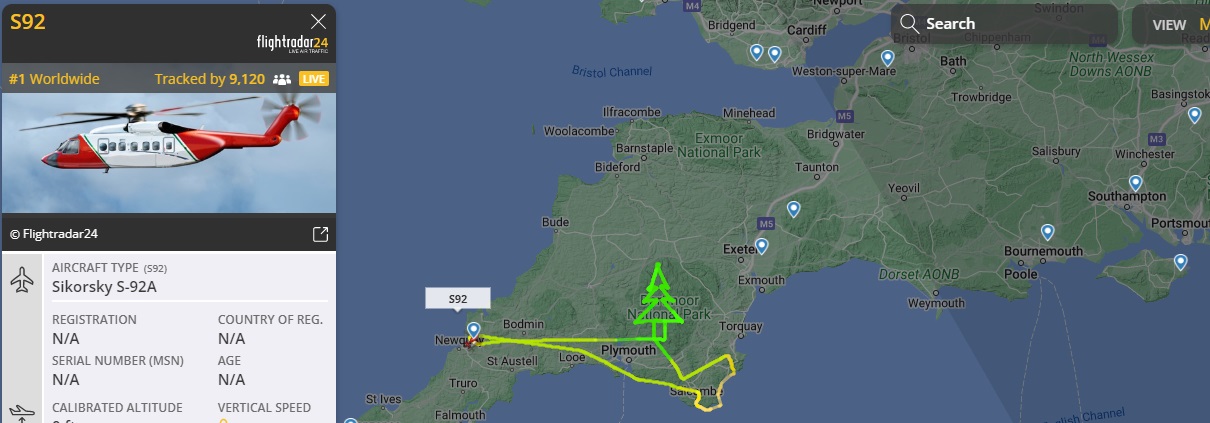Close the S92 flight info panel

(x=318, y=21)
